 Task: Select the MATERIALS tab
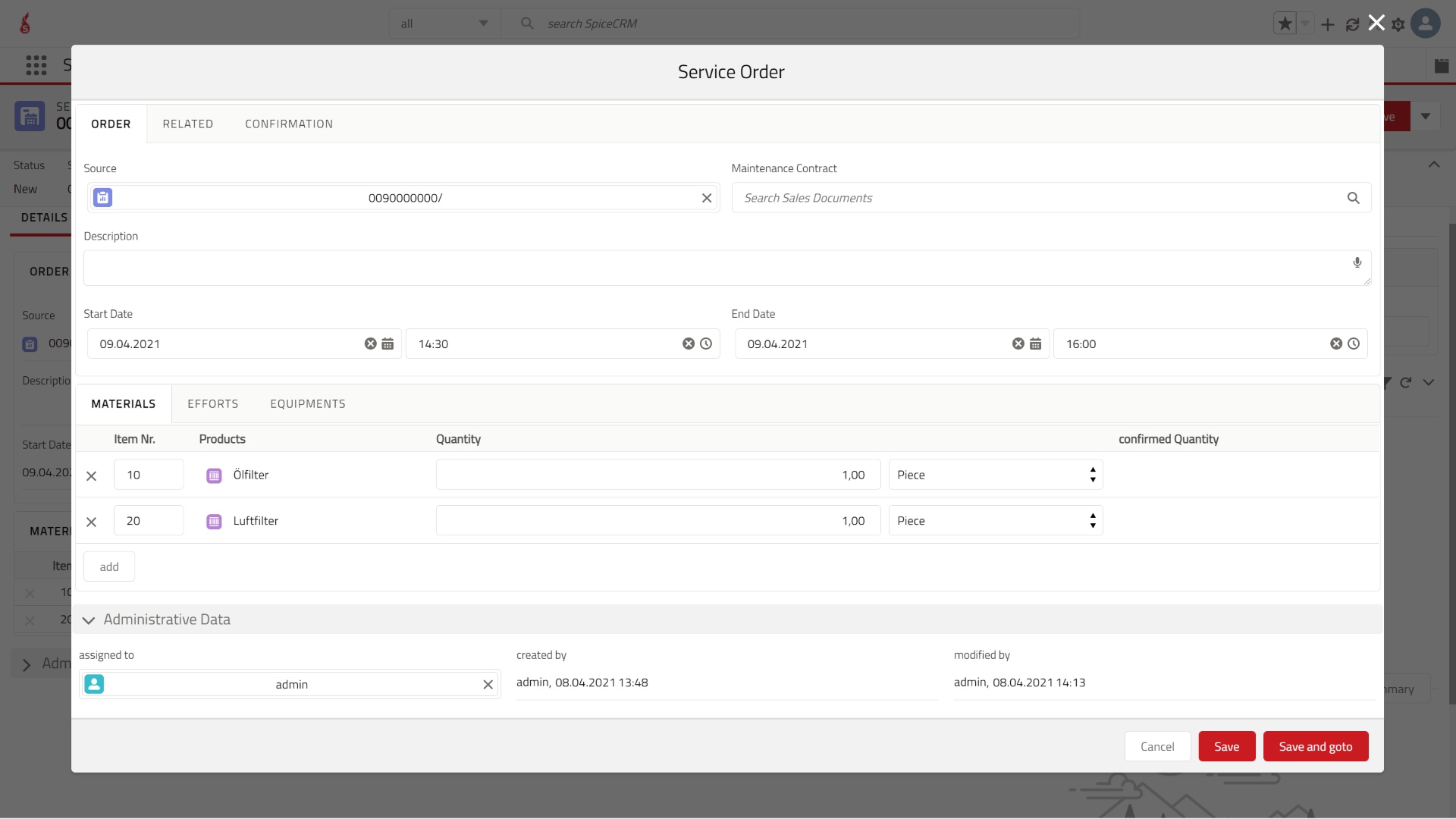pyautogui.click(x=124, y=404)
